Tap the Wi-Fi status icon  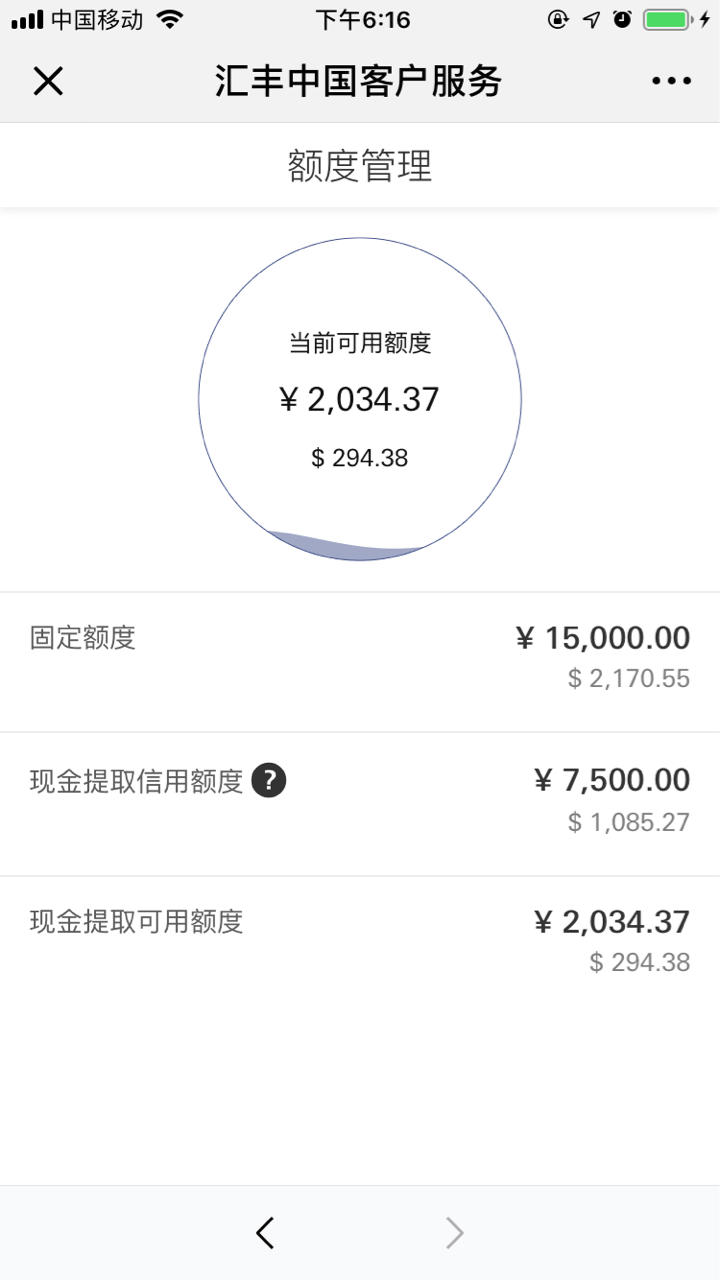click(171, 19)
